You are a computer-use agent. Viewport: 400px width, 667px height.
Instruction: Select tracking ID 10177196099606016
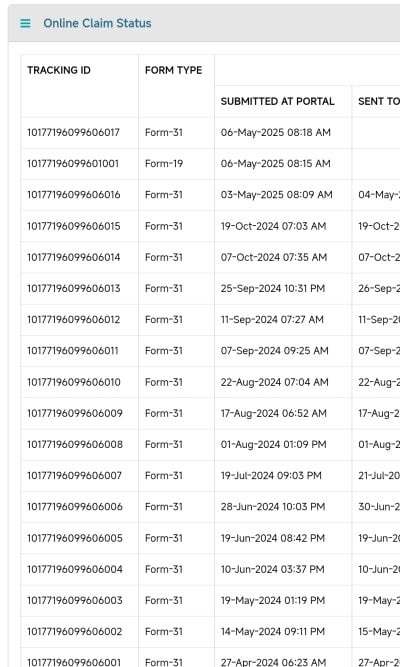coord(74,194)
